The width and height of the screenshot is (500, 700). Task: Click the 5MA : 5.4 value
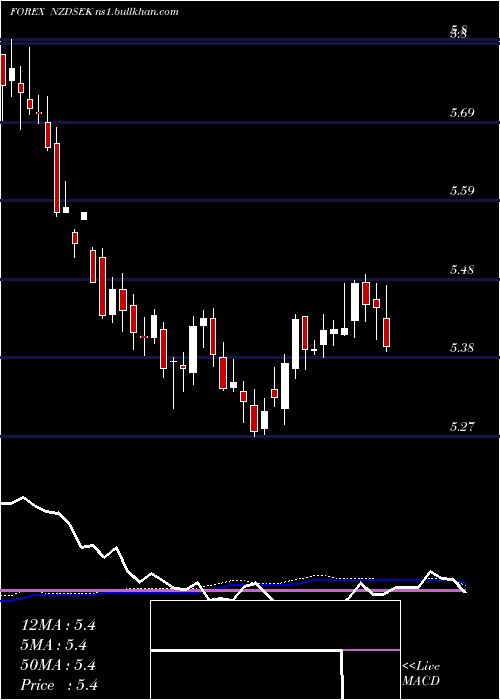[54, 645]
